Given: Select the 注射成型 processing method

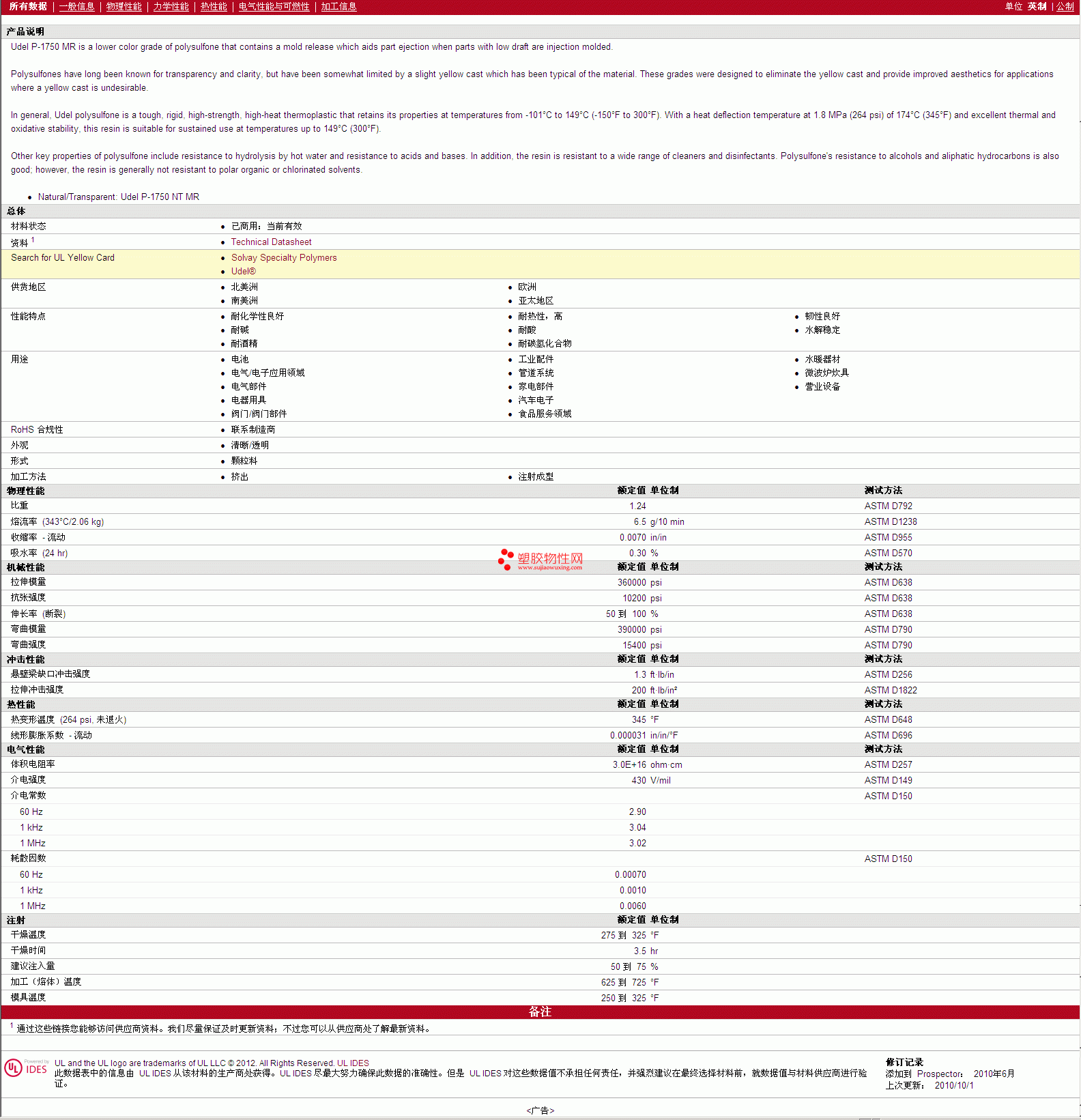Looking at the screenshot, I should [x=536, y=477].
